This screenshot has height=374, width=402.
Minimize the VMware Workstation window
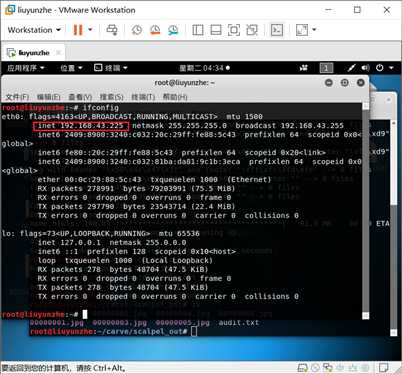(329, 10)
